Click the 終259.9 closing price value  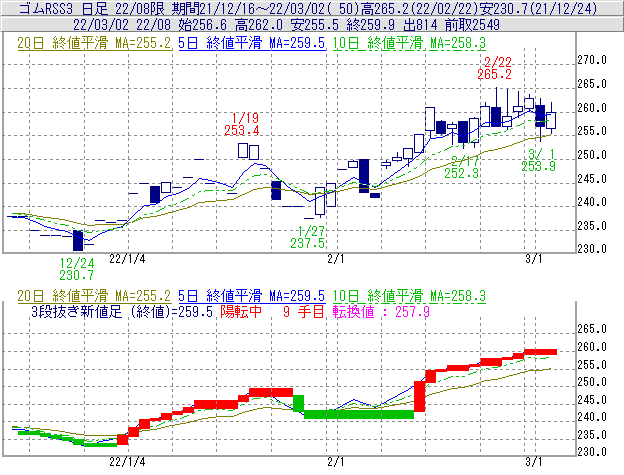pyautogui.click(x=371, y=25)
